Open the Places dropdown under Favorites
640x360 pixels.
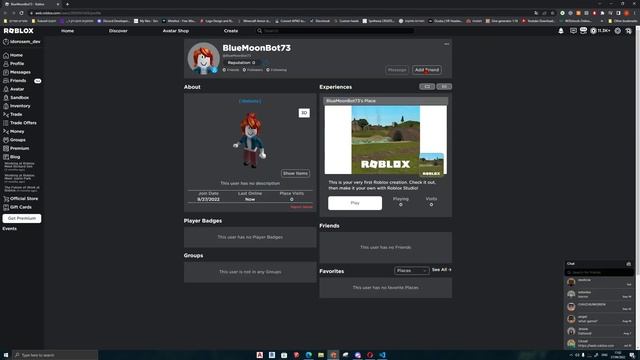pos(411,271)
